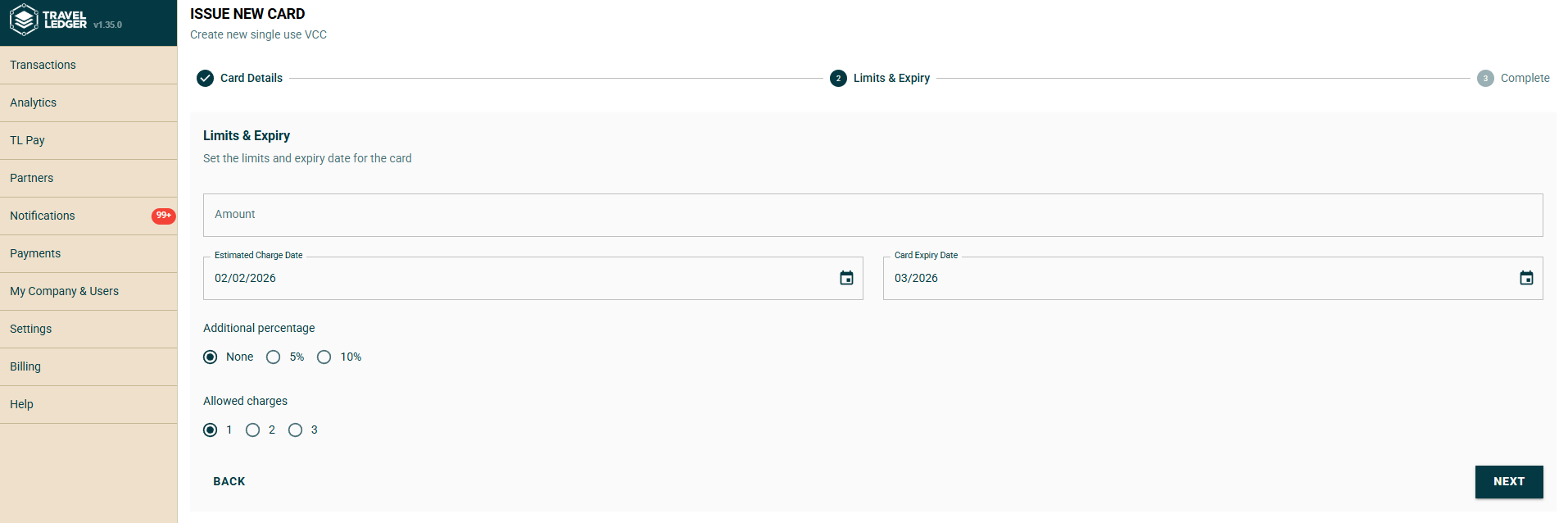The image size is (1568, 523).
Task: Open the Card Expiry Date calendar picker
Action: [1525, 278]
